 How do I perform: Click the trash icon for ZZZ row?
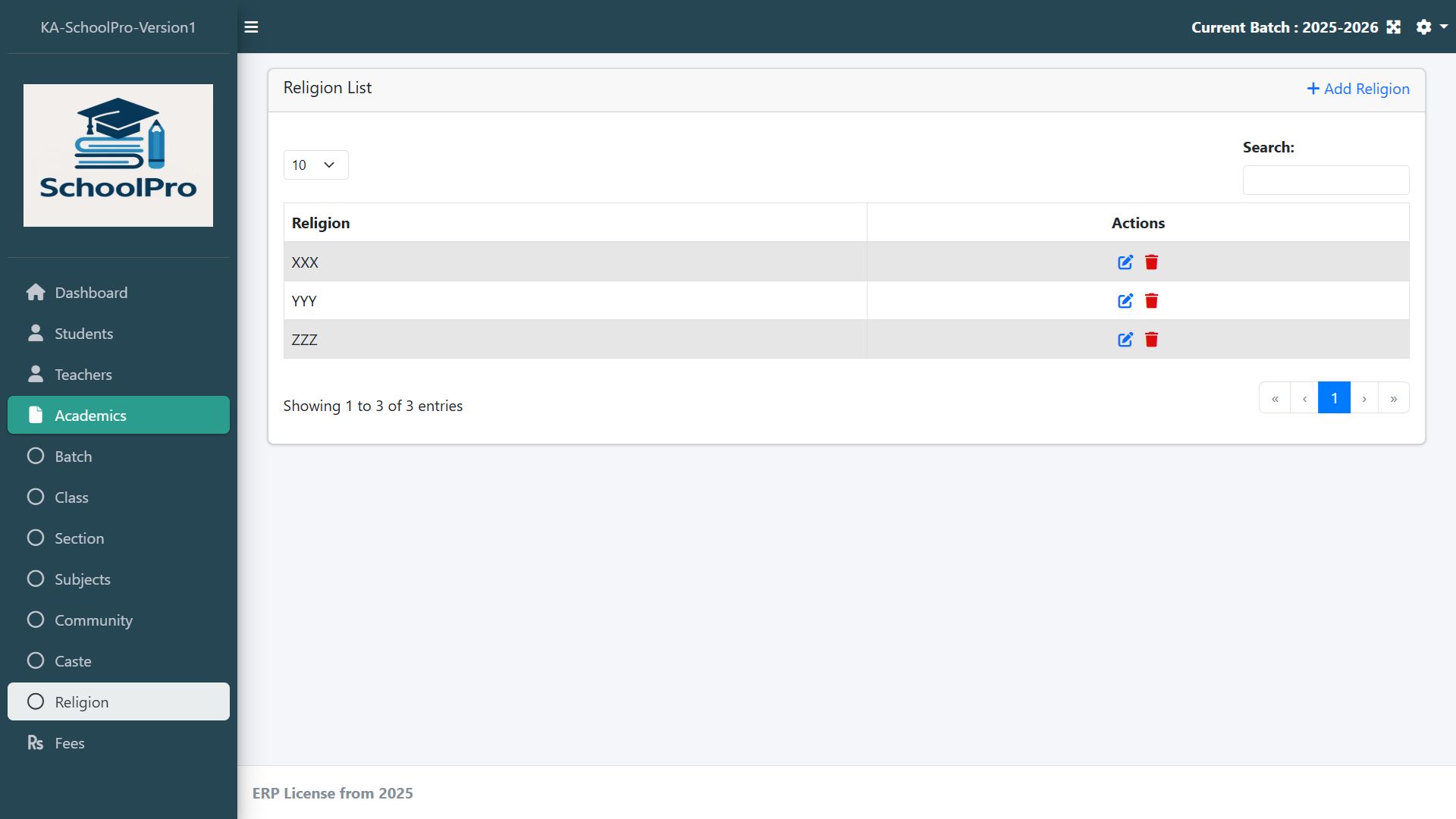pyautogui.click(x=1151, y=340)
